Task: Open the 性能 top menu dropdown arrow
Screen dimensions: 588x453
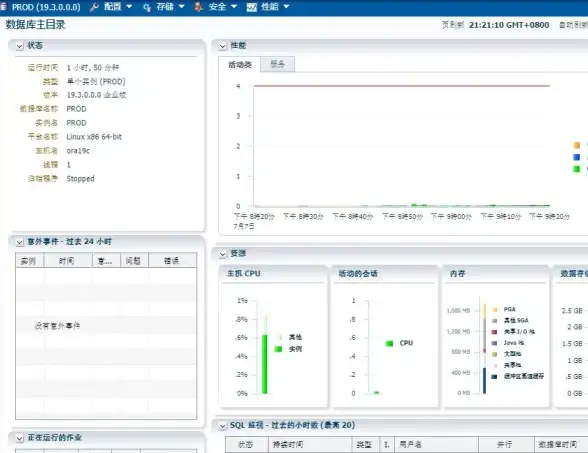Action: click(x=286, y=7)
